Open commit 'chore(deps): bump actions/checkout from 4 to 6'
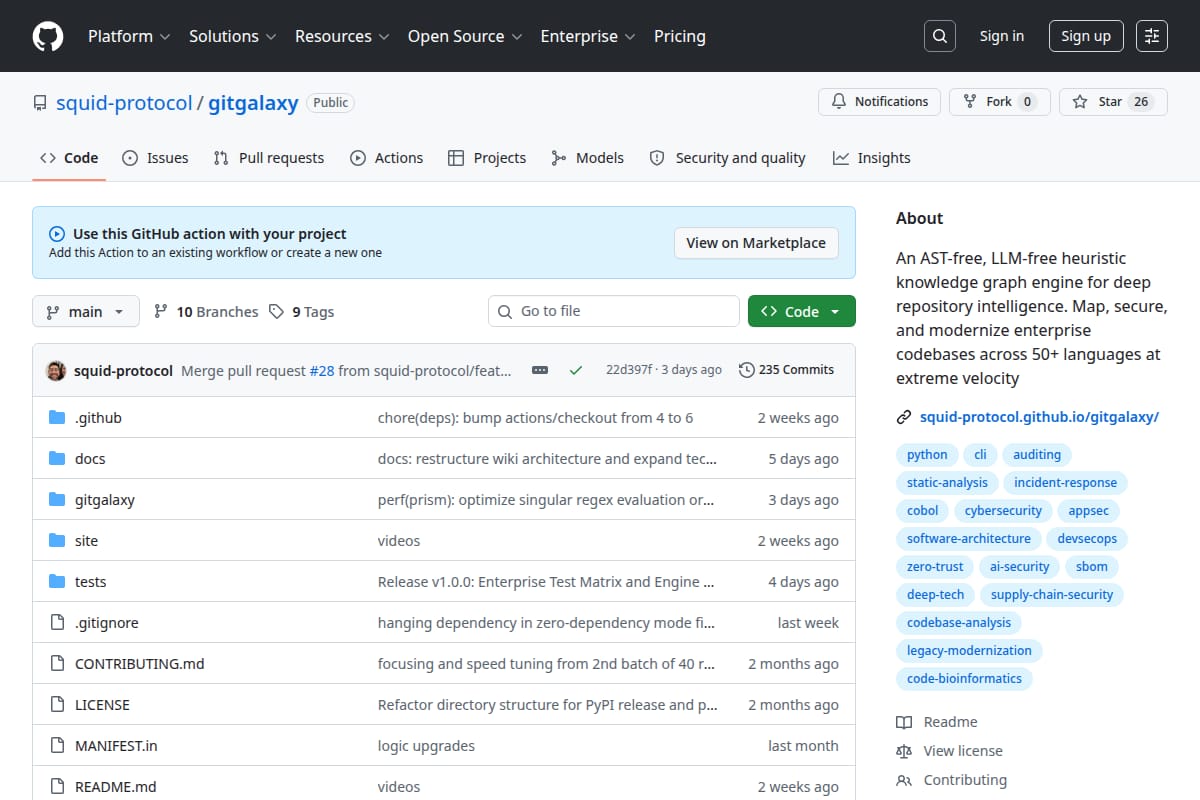This screenshot has height=800, width=1200. click(x=535, y=418)
